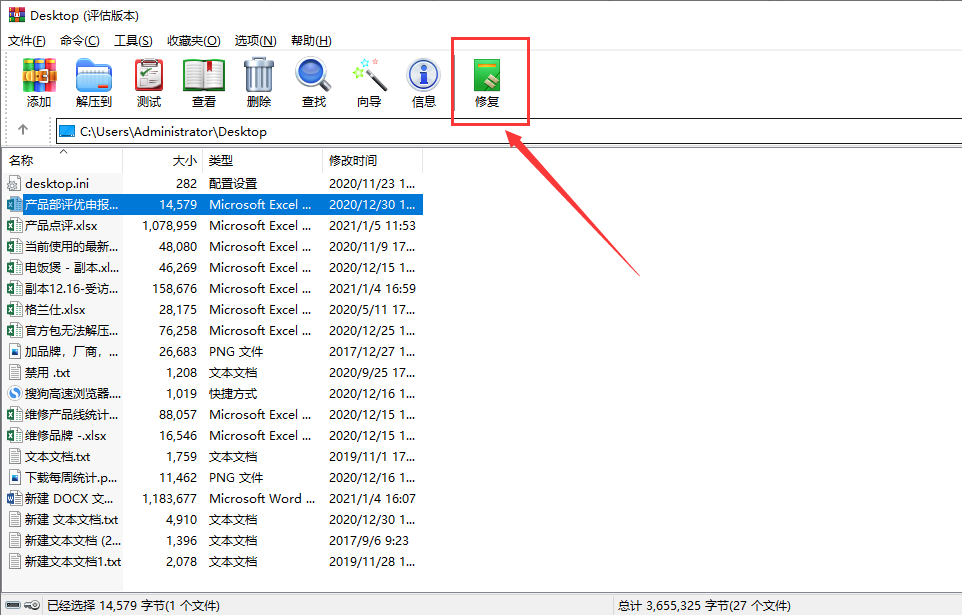This screenshot has height=615, width=962.
Task: Click the file icon of desktop.ini
Action: point(13,184)
